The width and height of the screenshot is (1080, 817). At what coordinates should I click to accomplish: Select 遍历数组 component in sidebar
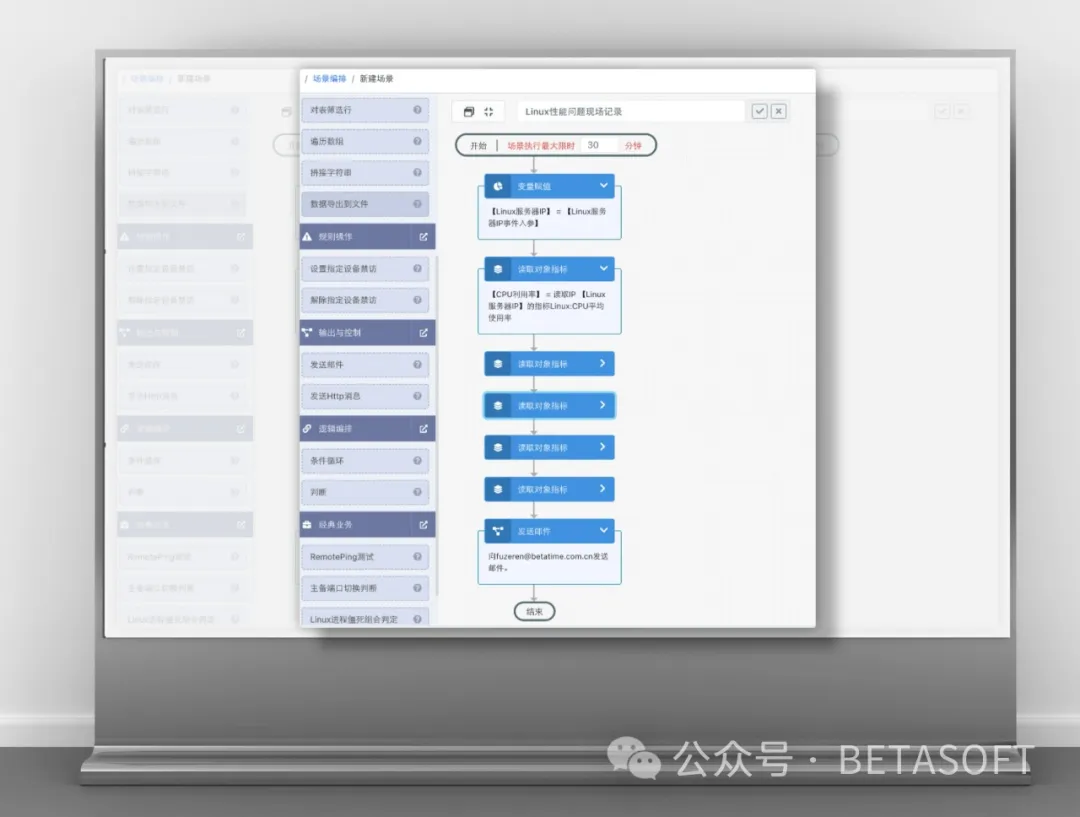(x=365, y=141)
